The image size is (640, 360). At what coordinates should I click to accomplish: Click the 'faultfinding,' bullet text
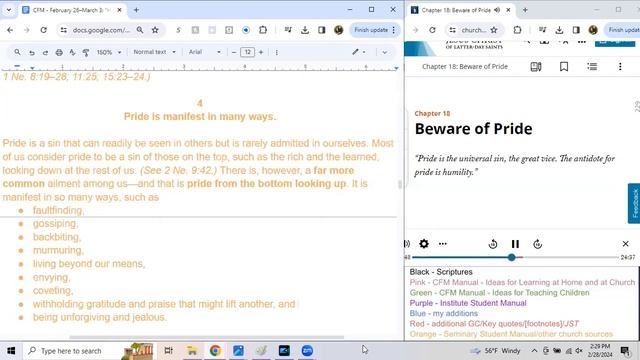tap(58, 210)
